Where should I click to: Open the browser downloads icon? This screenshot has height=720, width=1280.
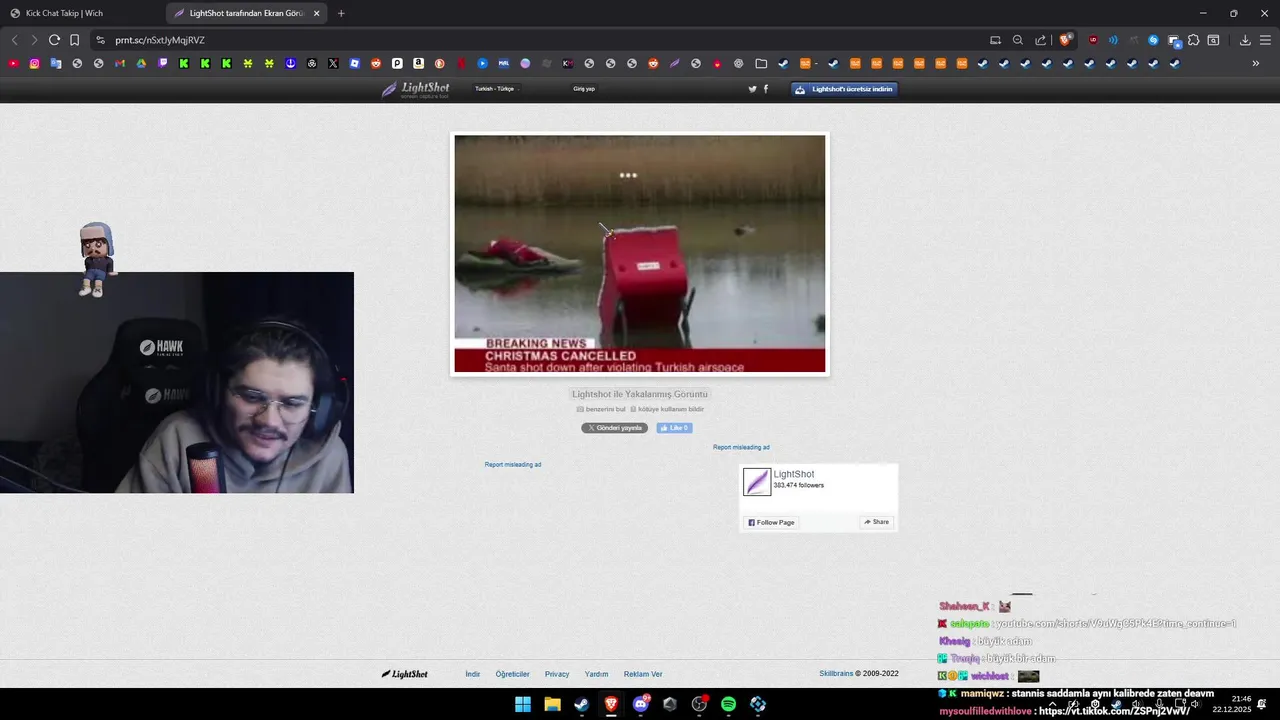(1245, 40)
